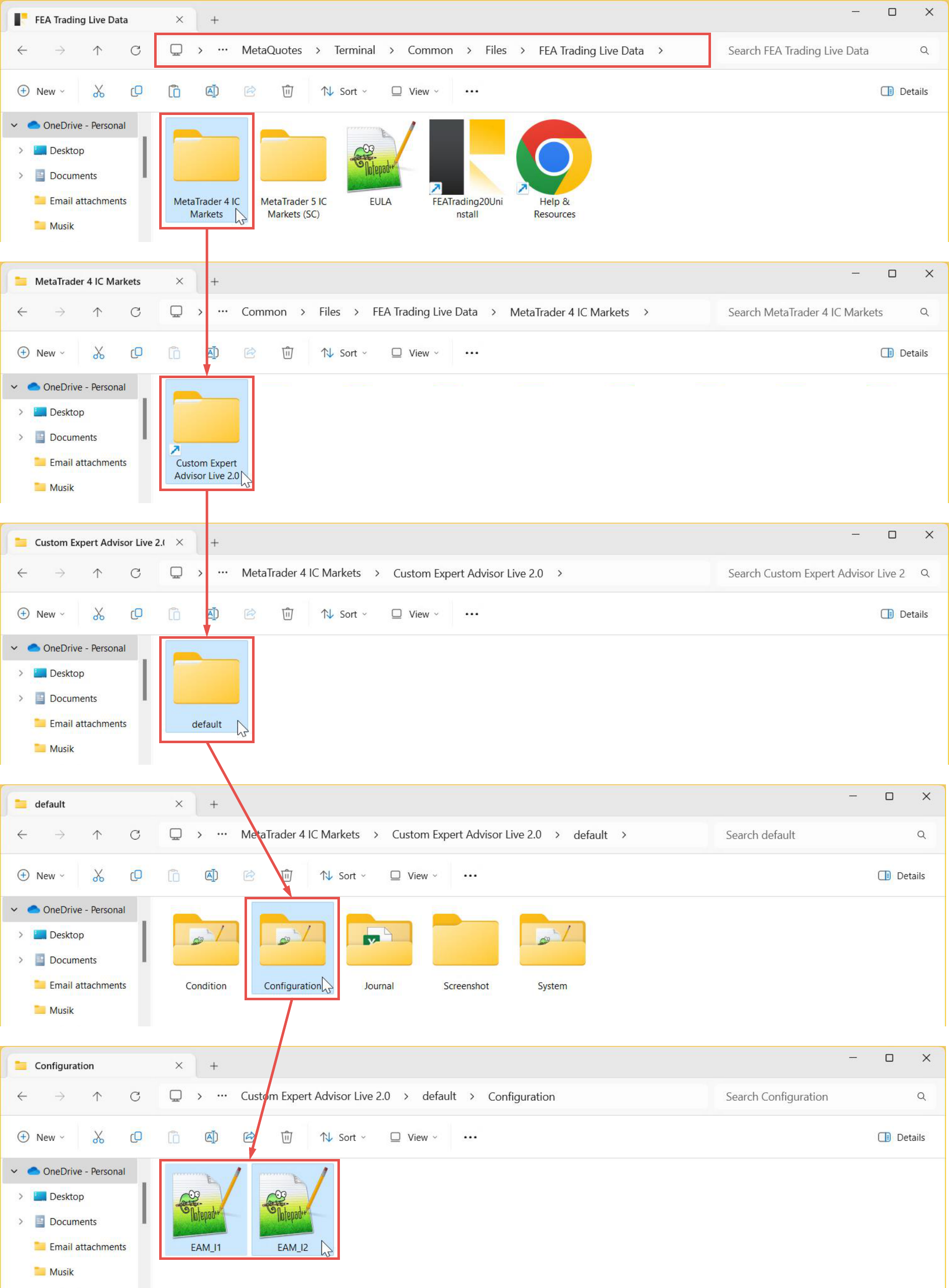The height and width of the screenshot is (1288, 949).
Task: Click the Back arrow in the Configuration window
Action: coord(22,1096)
